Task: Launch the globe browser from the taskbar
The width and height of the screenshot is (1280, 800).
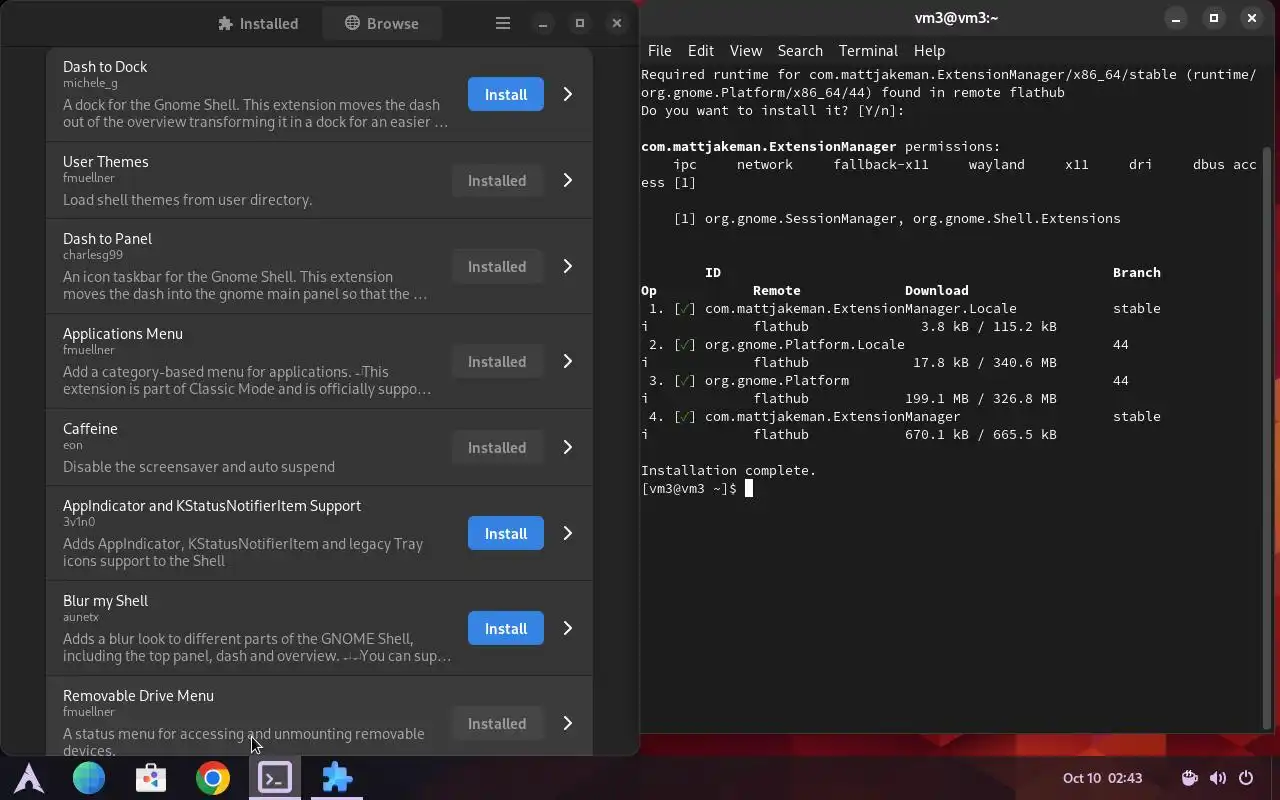Action: [x=89, y=778]
